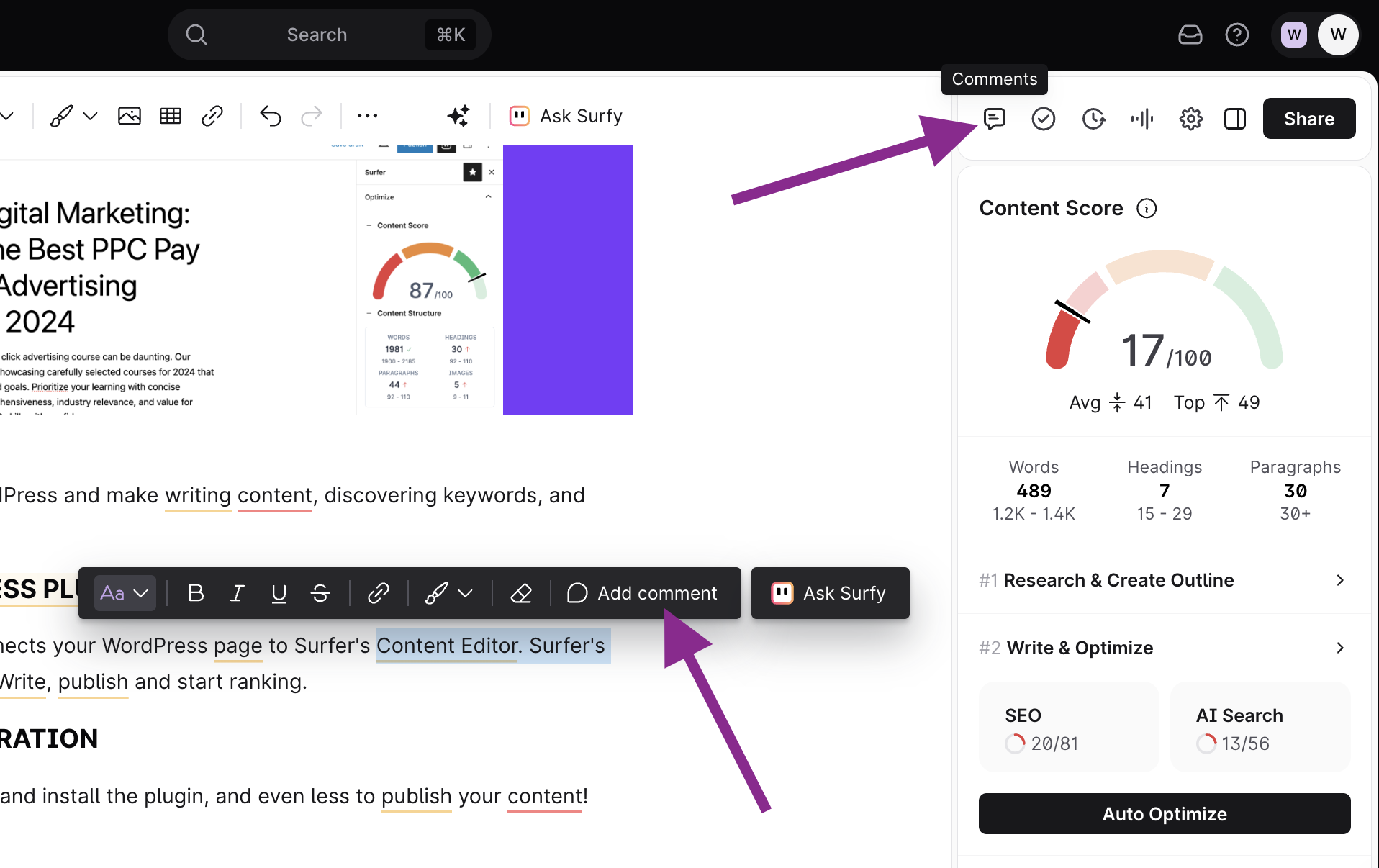Click the Content Score gauge showing 17/100
Screen dimensions: 1379x868
pos(1165,310)
